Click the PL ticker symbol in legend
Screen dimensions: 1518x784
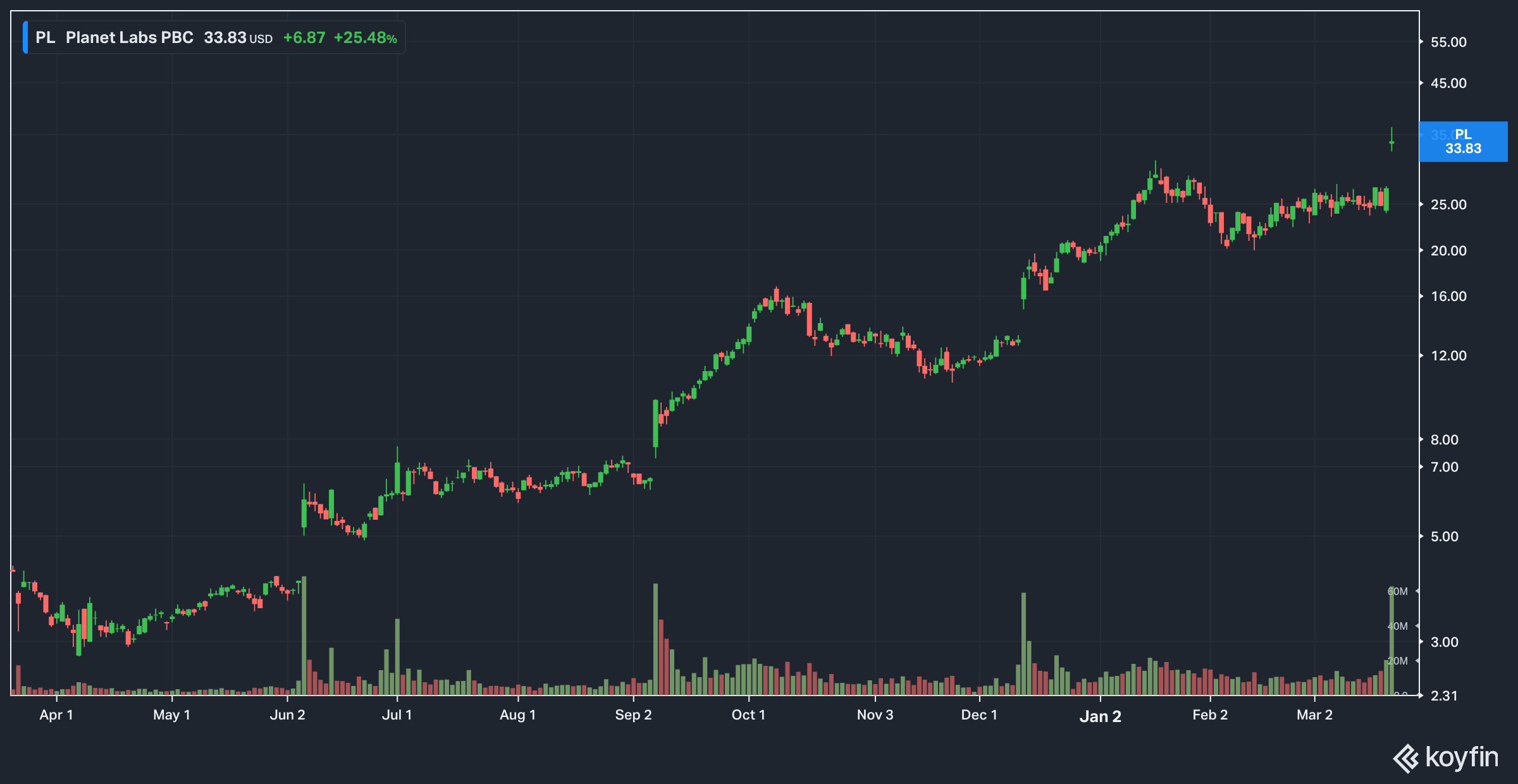click(x=45, y=38)
